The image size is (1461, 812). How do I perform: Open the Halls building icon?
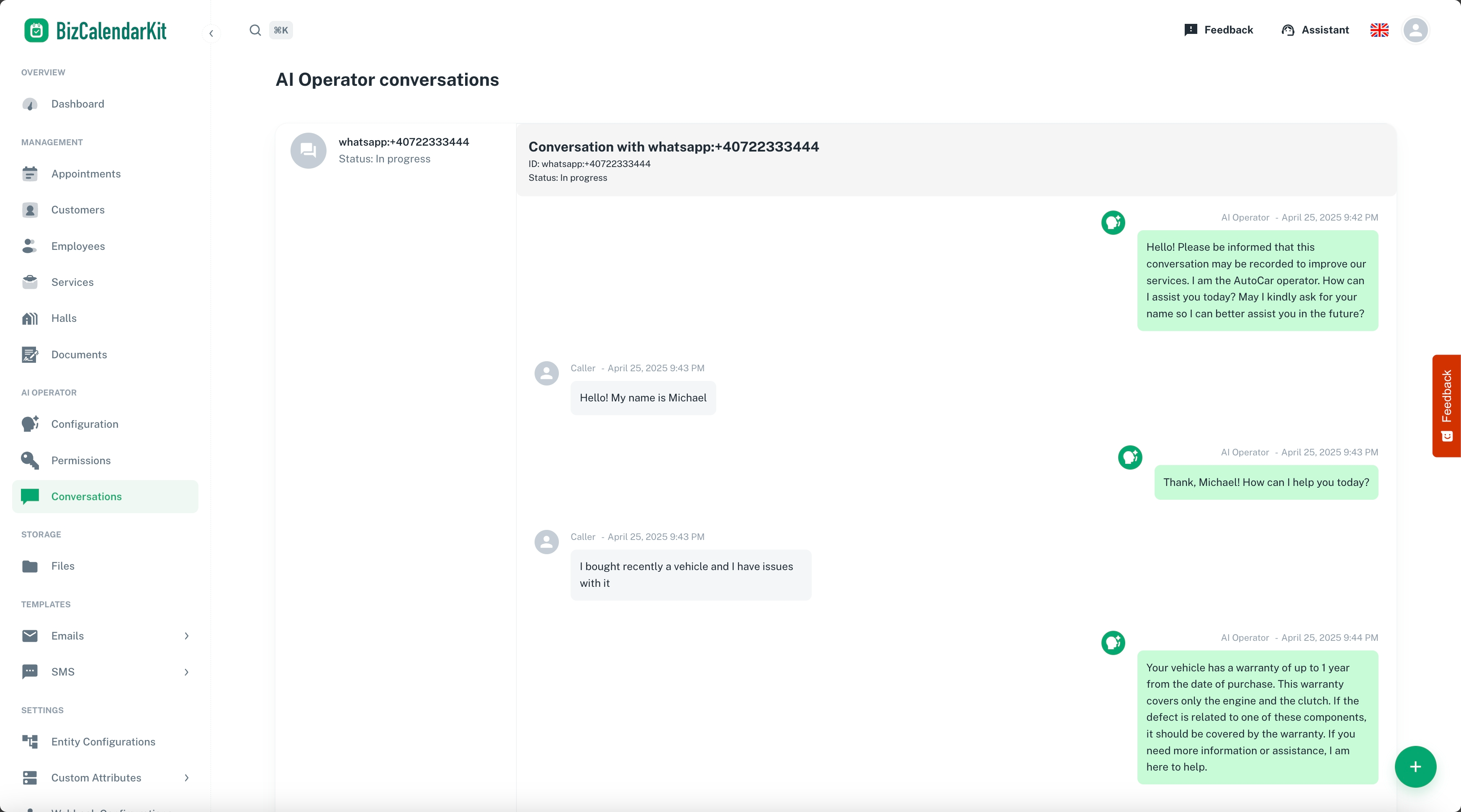30,319
